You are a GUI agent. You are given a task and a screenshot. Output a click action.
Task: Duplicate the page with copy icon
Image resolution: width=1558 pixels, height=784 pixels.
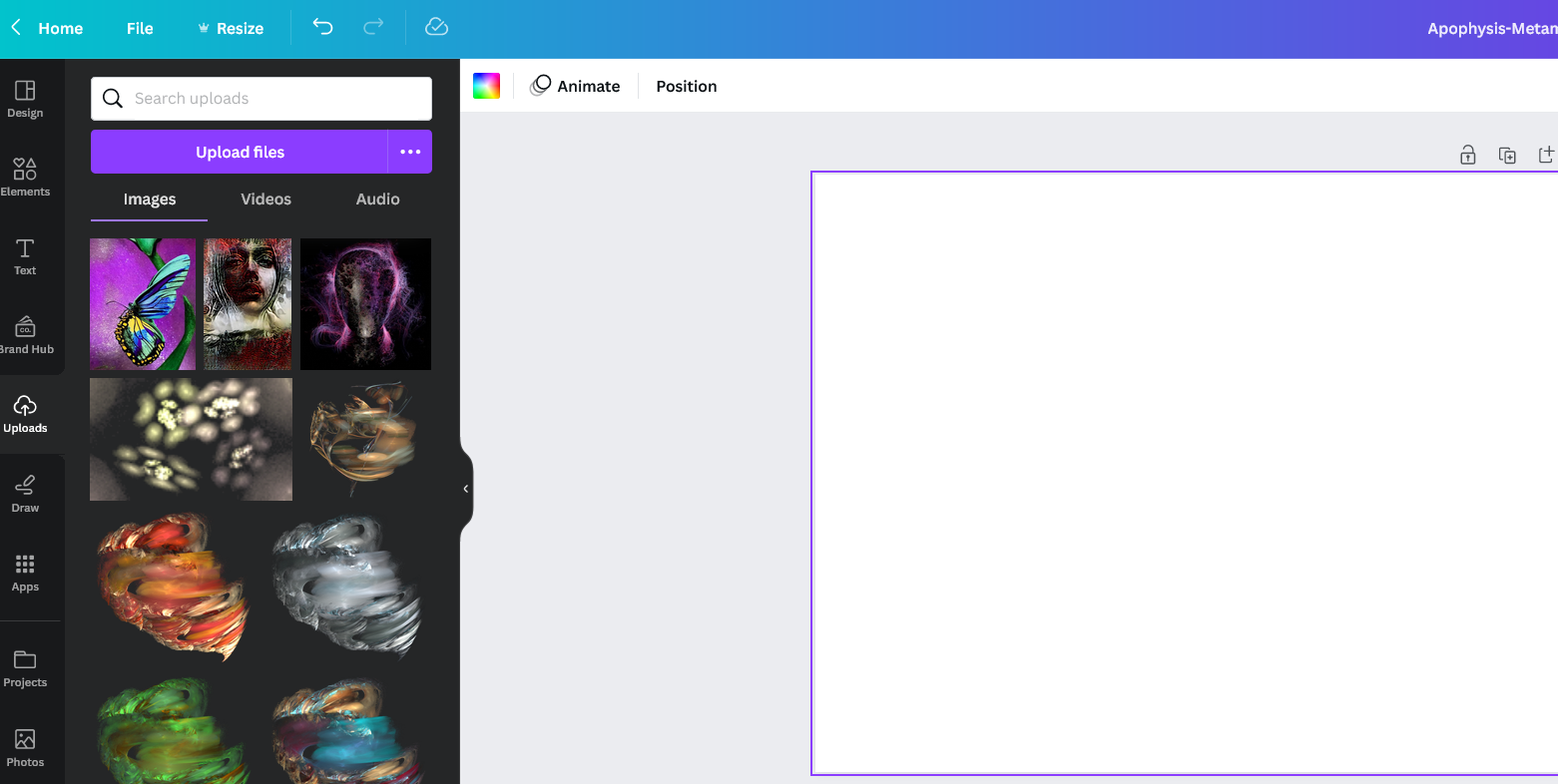1507,155
